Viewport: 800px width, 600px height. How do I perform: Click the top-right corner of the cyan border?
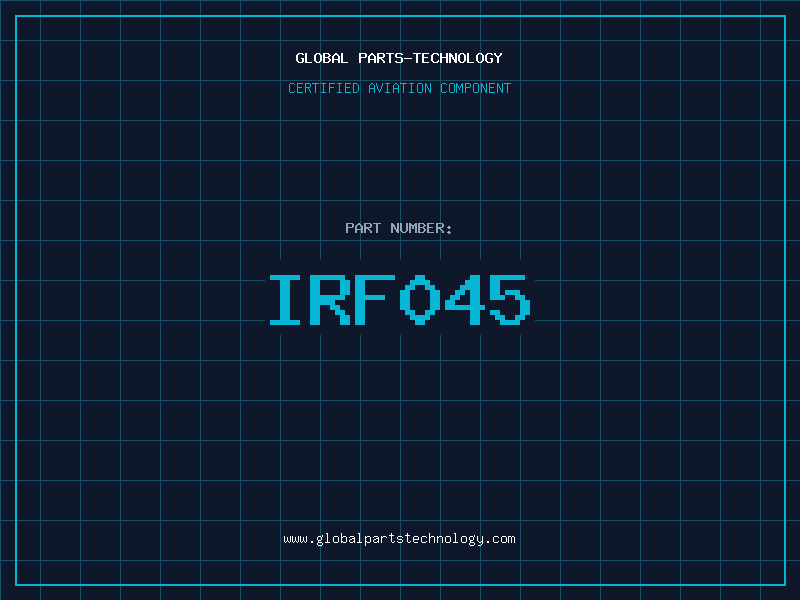click(784, 16)
